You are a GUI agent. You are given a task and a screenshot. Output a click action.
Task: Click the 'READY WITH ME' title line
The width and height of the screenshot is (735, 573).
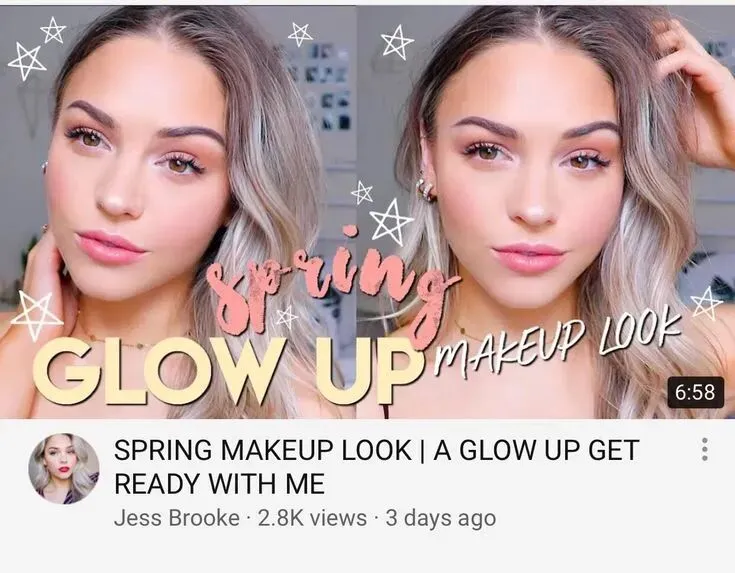219,484
